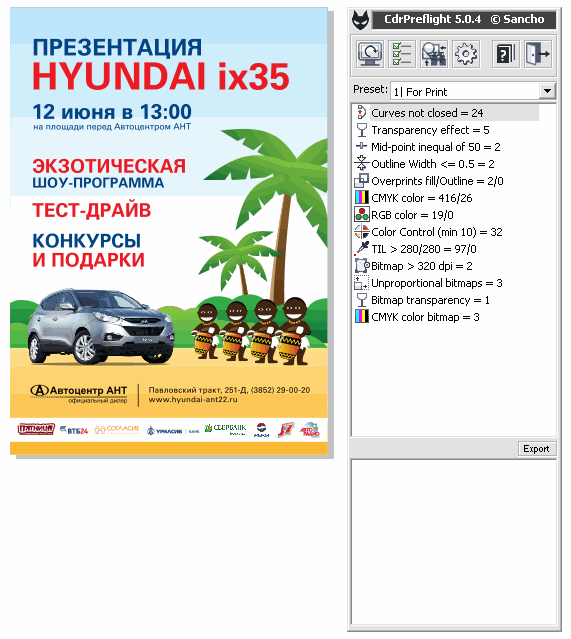Select 'Bitmap > 320 dpi = 2' entry
Screen dimensions: 571x639
422,267
